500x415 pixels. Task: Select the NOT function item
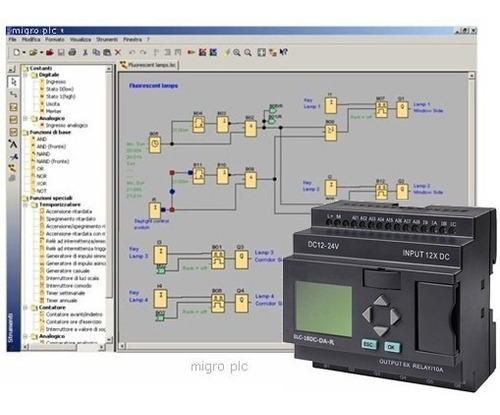click(41, 191)
